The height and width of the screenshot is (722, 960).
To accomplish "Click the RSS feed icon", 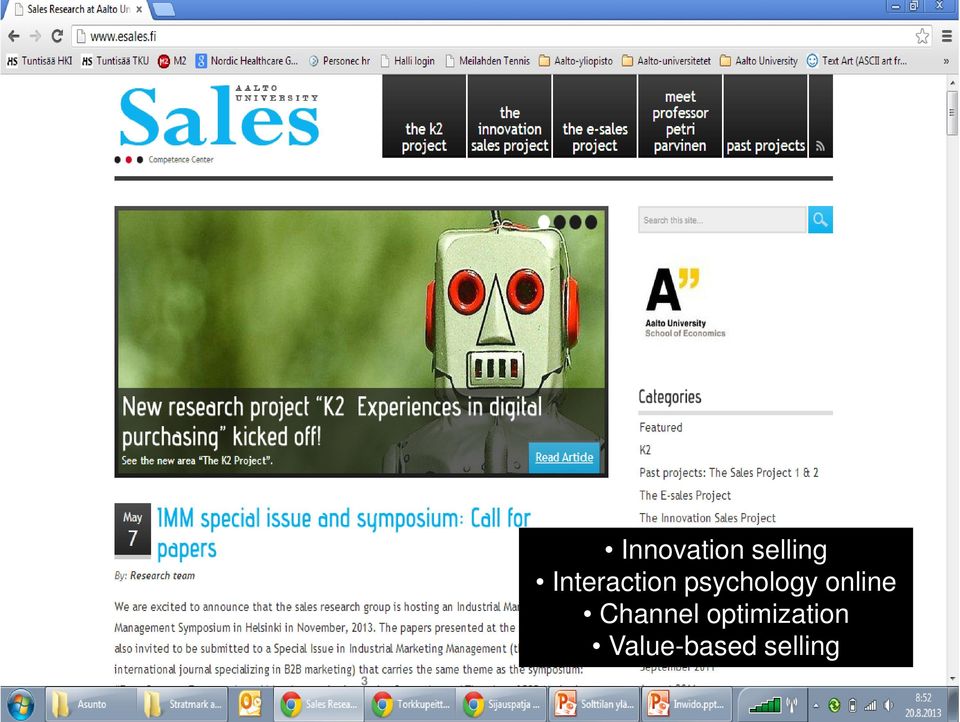I will pyautogui.click(x=820, y=146).
